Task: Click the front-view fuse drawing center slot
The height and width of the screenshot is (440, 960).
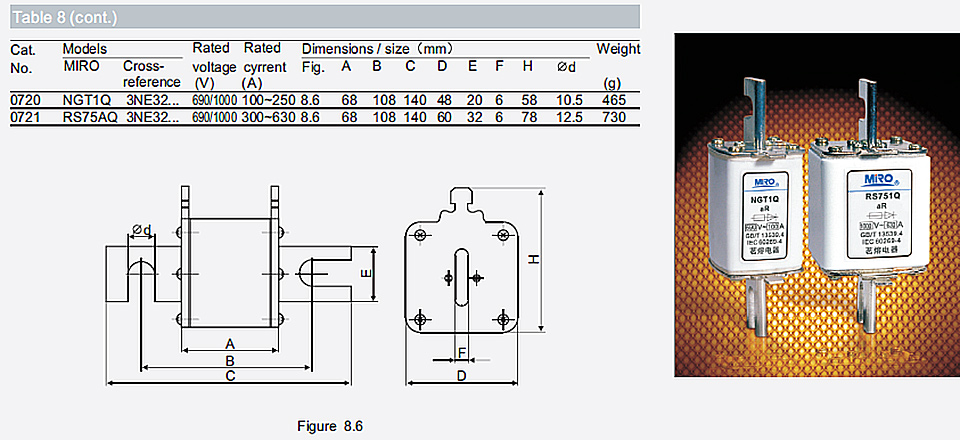Action: click(462, 276)
